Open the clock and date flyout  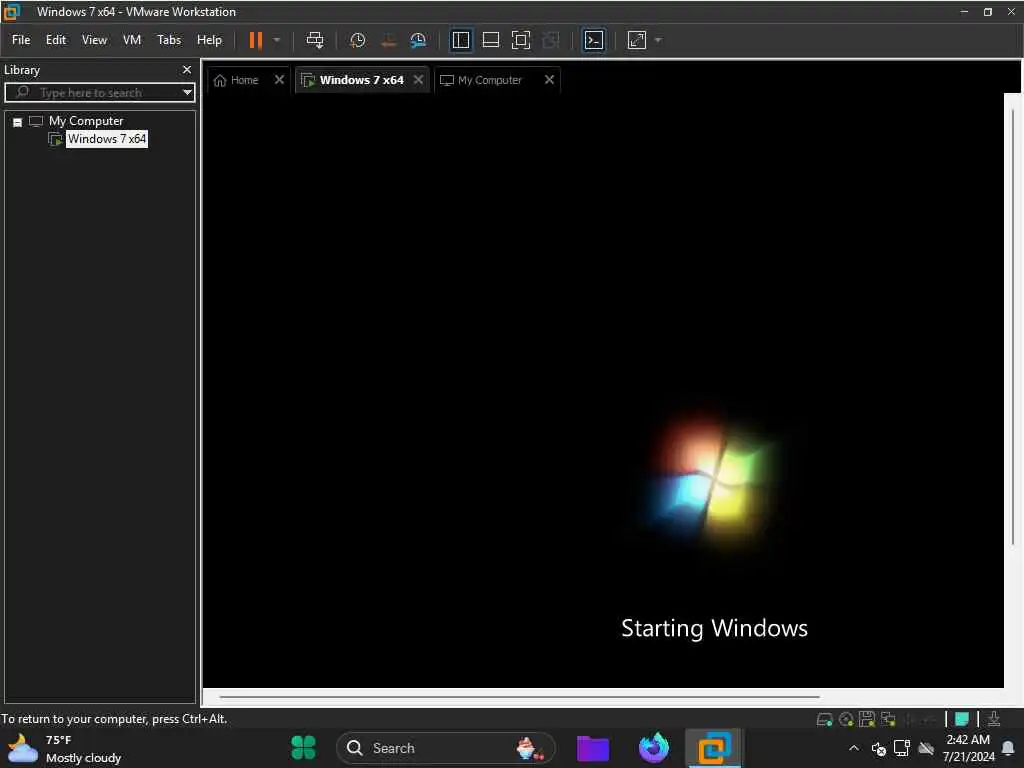click(x=968, y=748)
